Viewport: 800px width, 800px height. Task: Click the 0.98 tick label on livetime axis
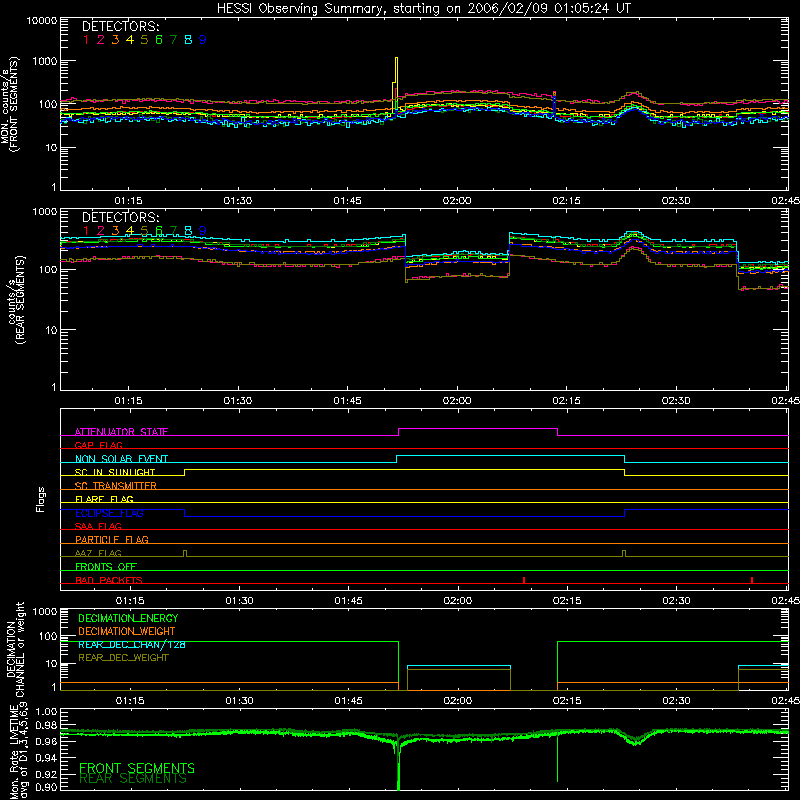pos(46,725)
